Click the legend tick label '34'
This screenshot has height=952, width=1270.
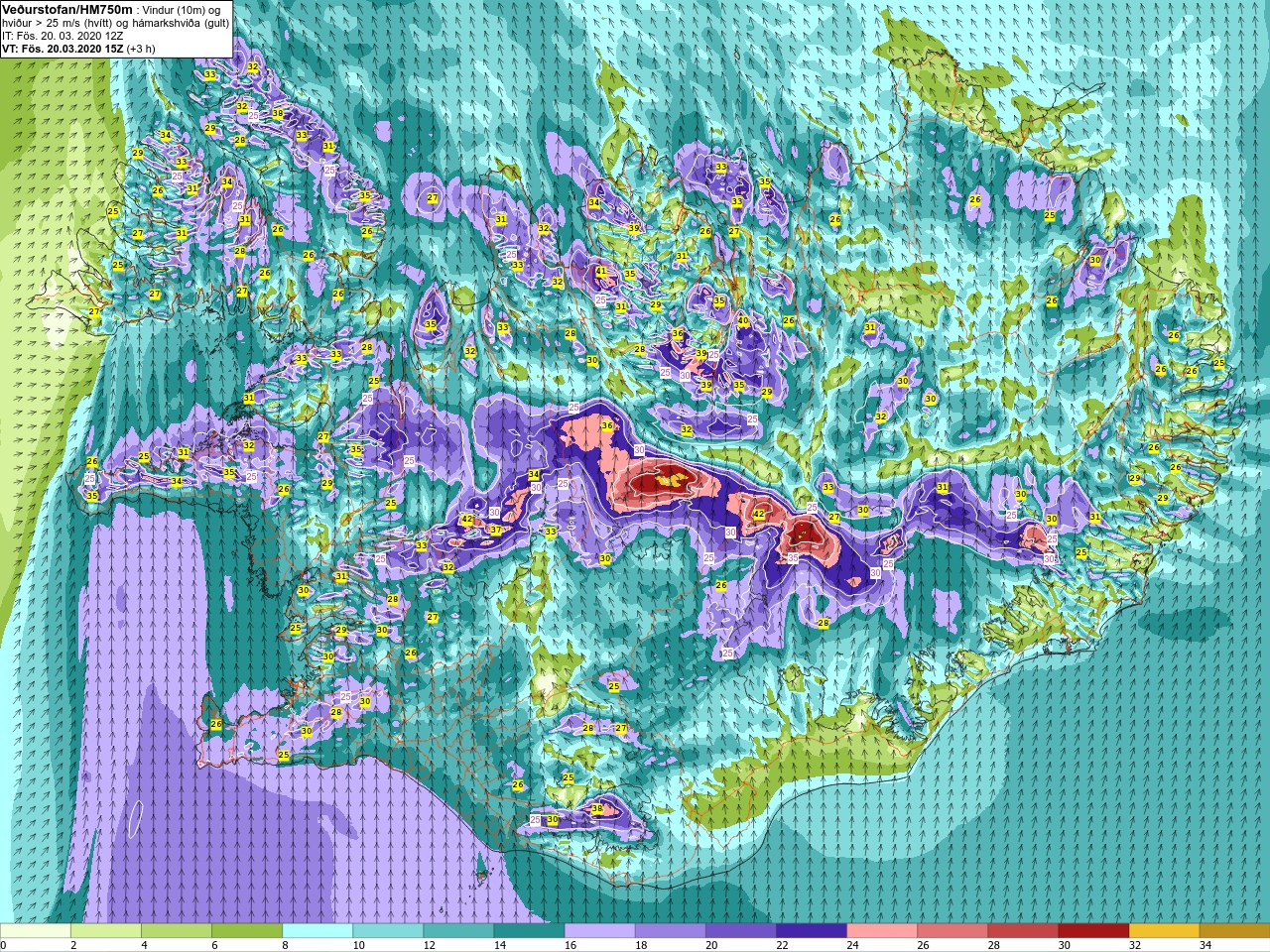click(1205, 945)
